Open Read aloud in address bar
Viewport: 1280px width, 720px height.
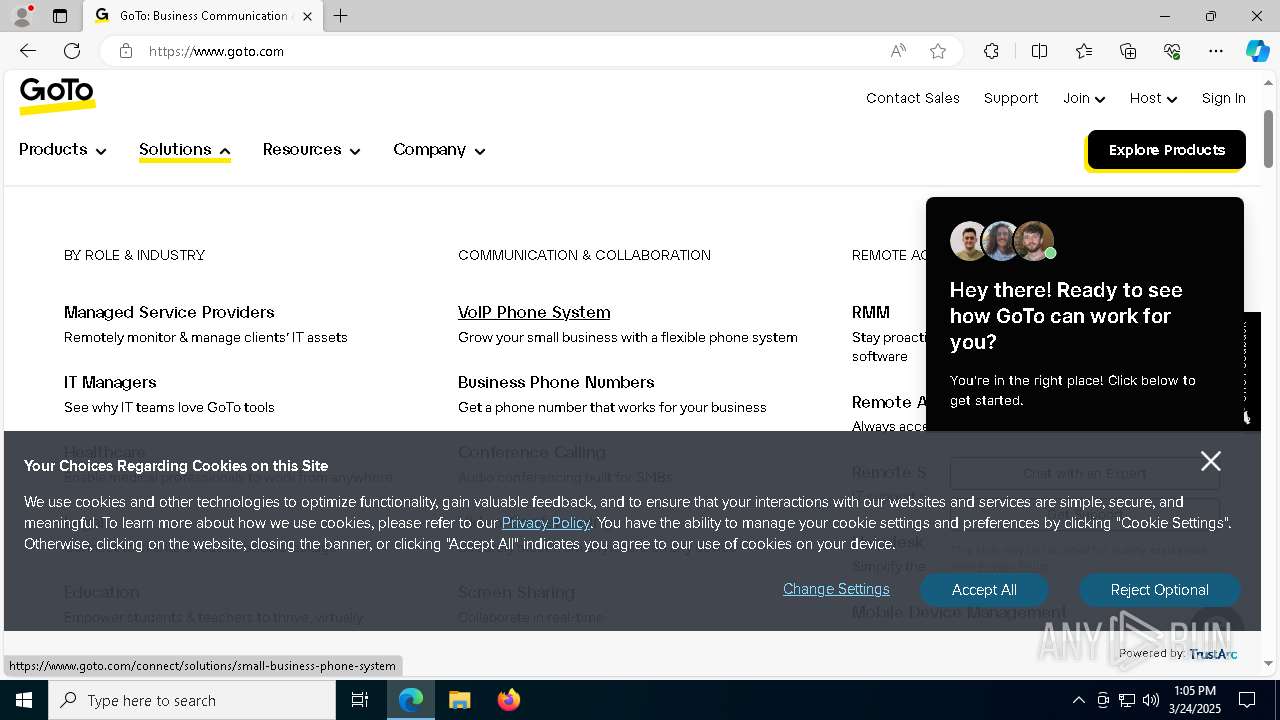(x=898, y=51)
